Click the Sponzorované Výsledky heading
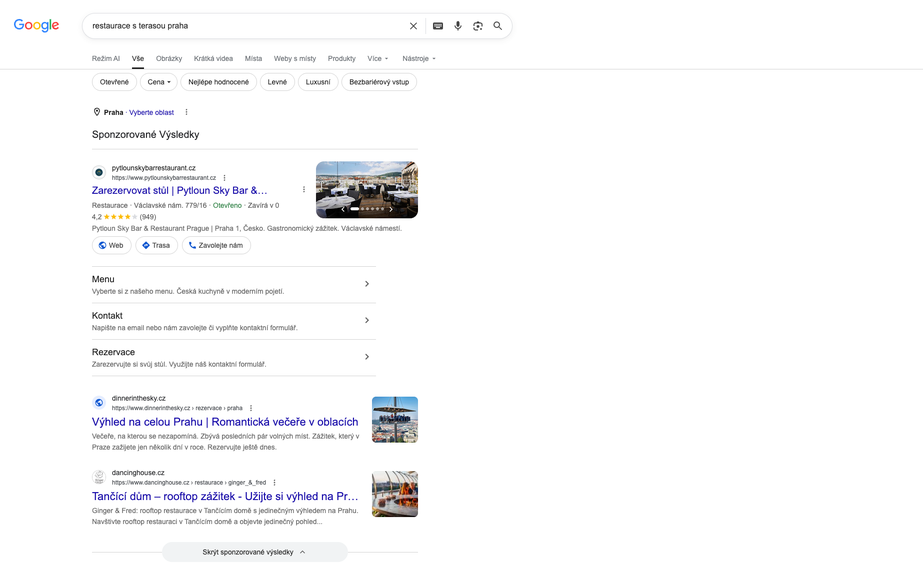923x574 pixels. point(145,134)
